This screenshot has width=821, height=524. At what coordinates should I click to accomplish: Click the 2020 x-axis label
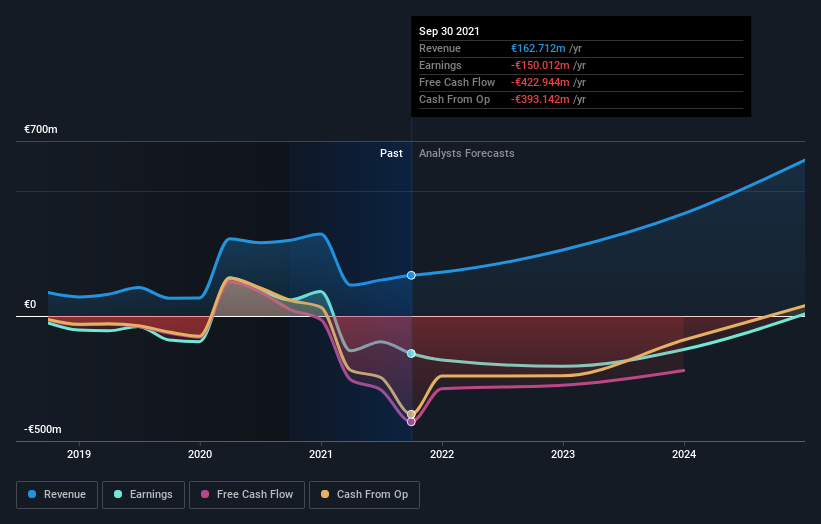point(200,454)
